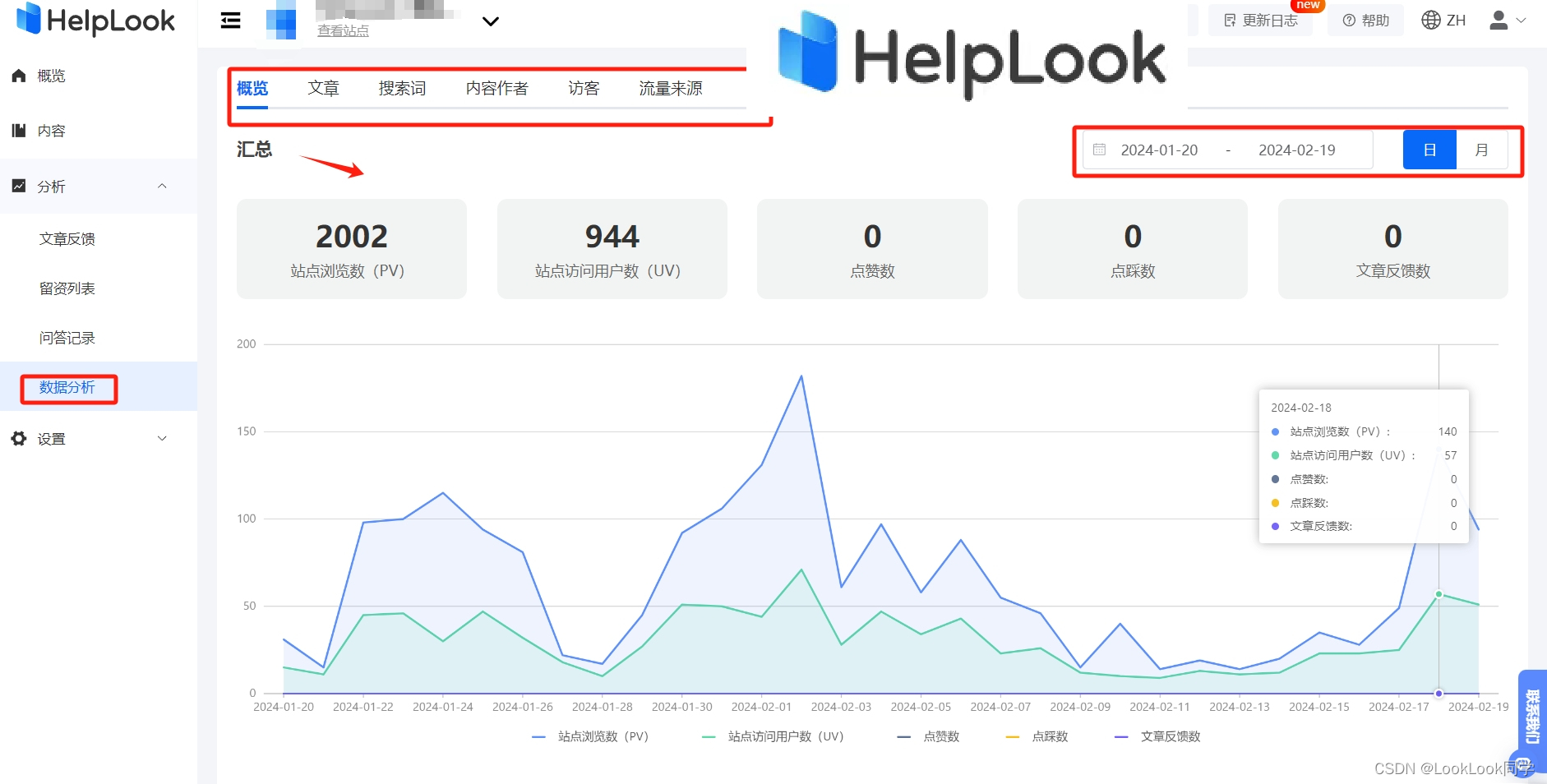Open 文章反馈 submenu item
The width and height of the screenshot is (1547, 784).
67,239
